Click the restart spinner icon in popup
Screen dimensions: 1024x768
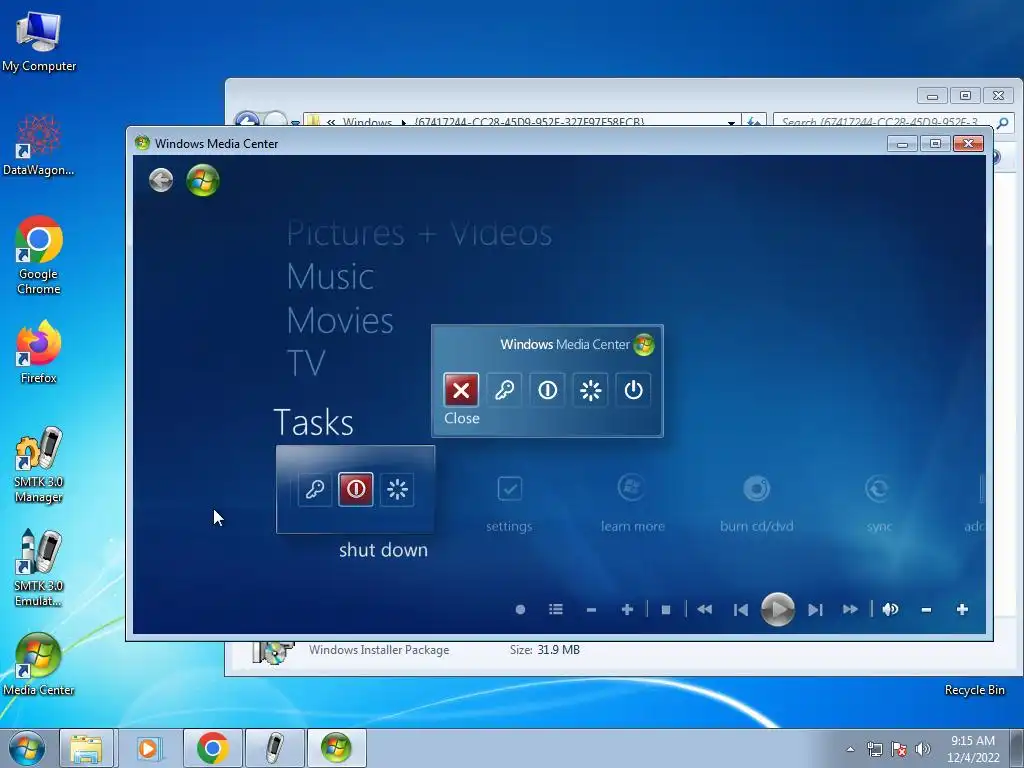[590, 390]
